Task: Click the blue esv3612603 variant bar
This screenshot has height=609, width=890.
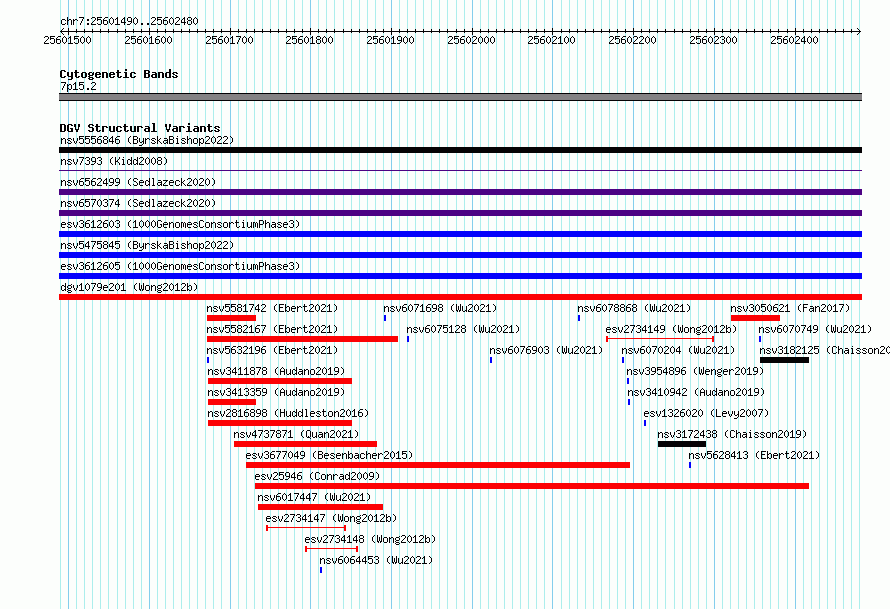Action: [x=460, y=234]
